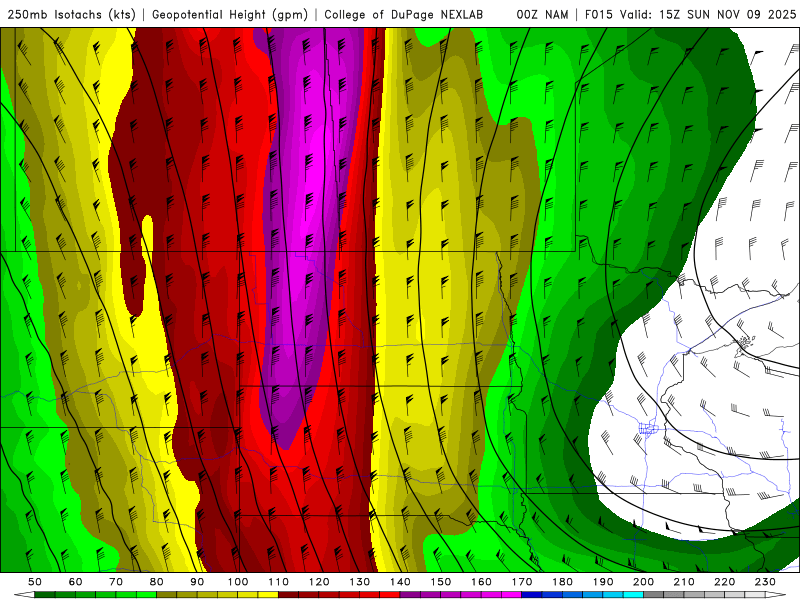Click the legend value 60
800x600 pixels.
point(76,582)
